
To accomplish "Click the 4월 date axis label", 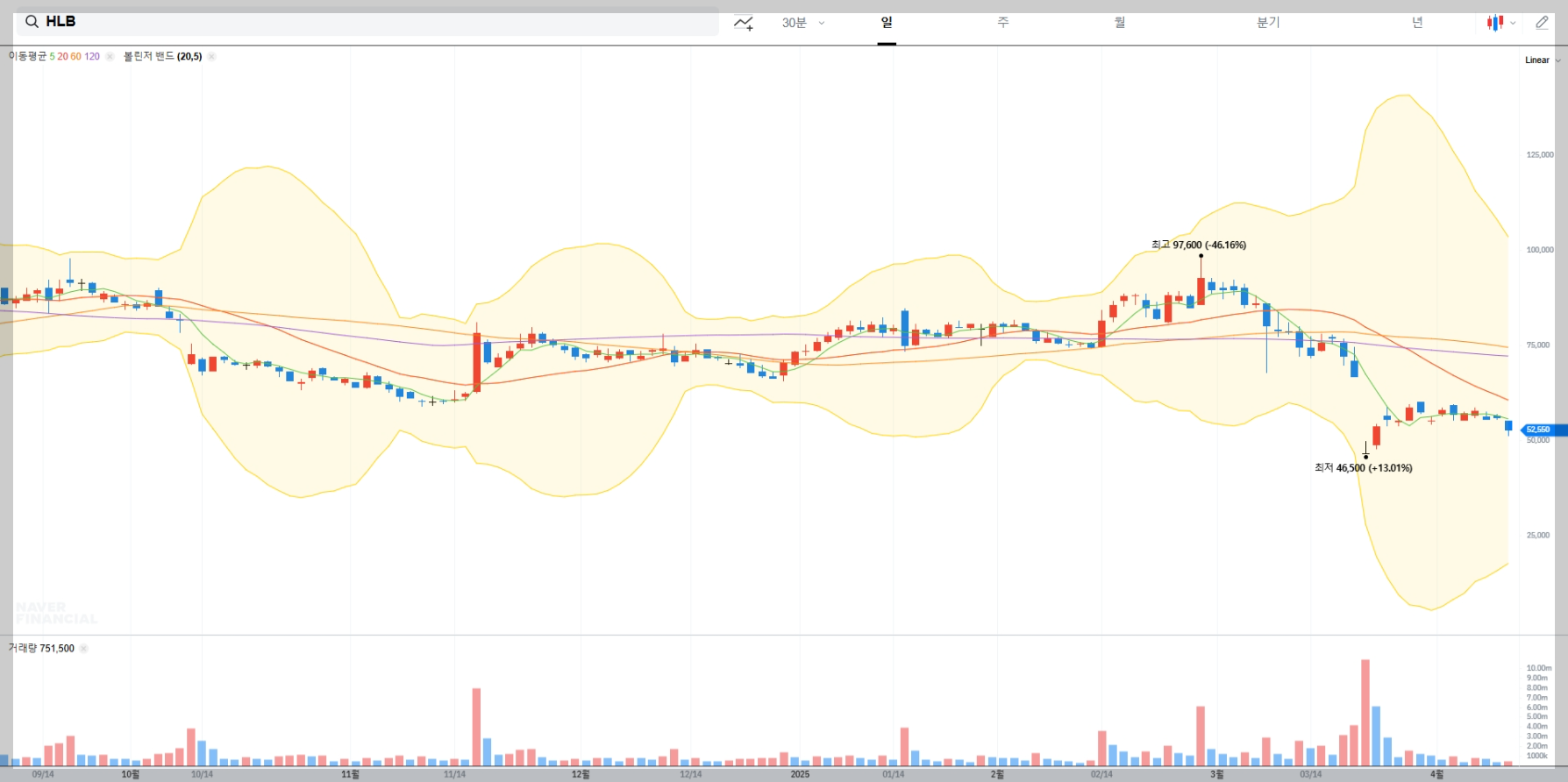I will (x=1436, y=774).
